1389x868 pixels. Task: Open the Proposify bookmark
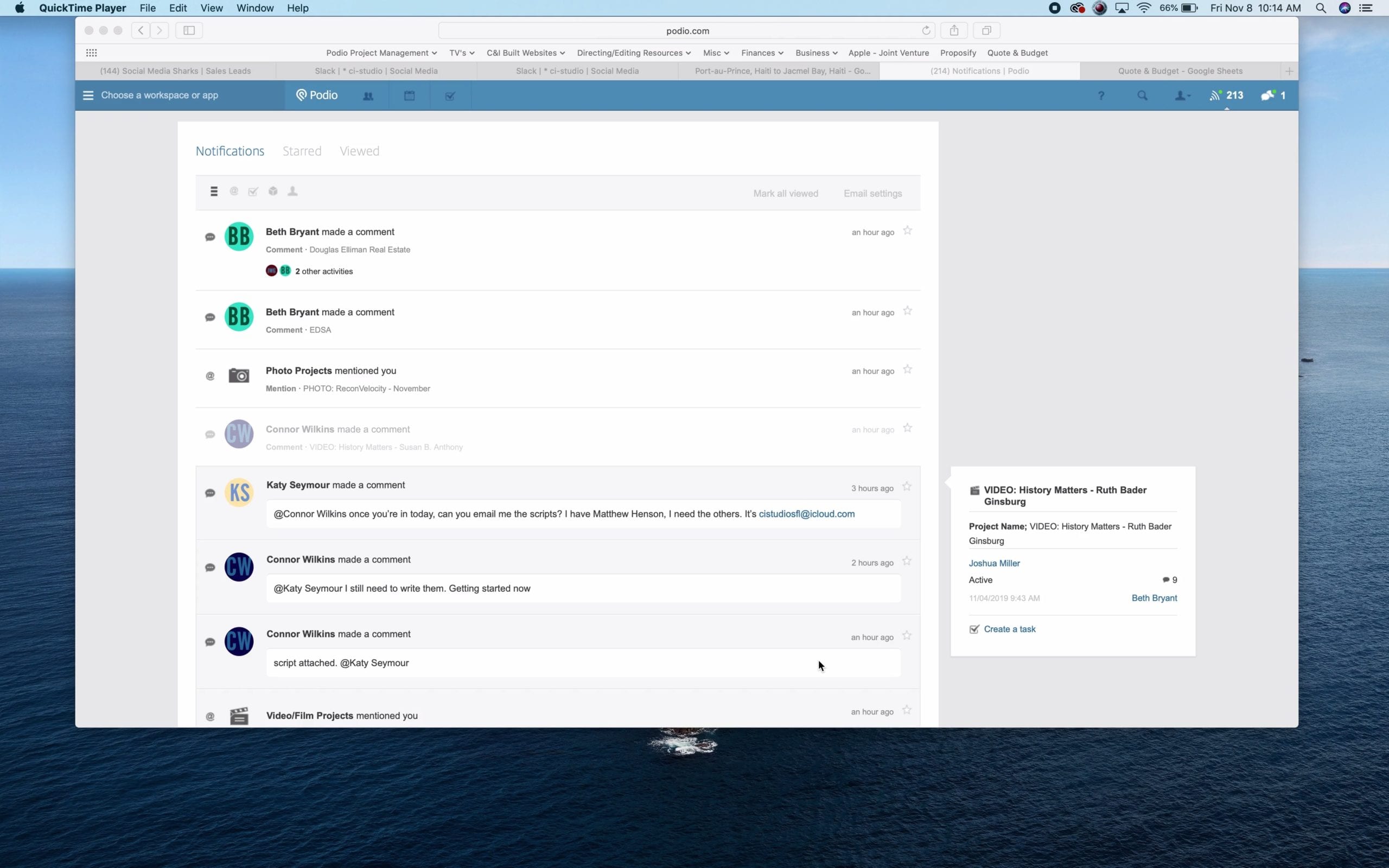tap(958, 53)
